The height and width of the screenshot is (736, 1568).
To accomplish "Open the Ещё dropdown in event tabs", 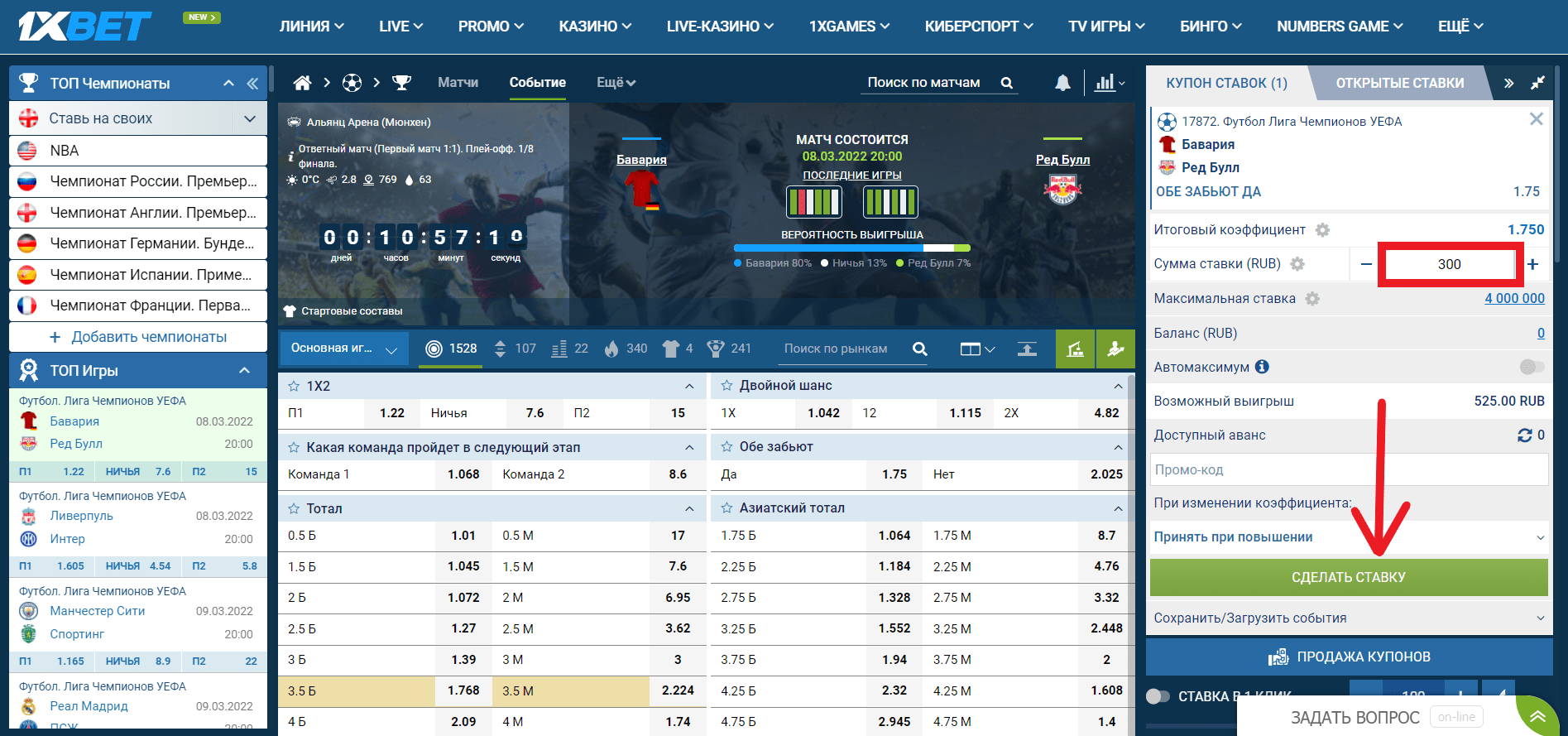I will [616, 83].
